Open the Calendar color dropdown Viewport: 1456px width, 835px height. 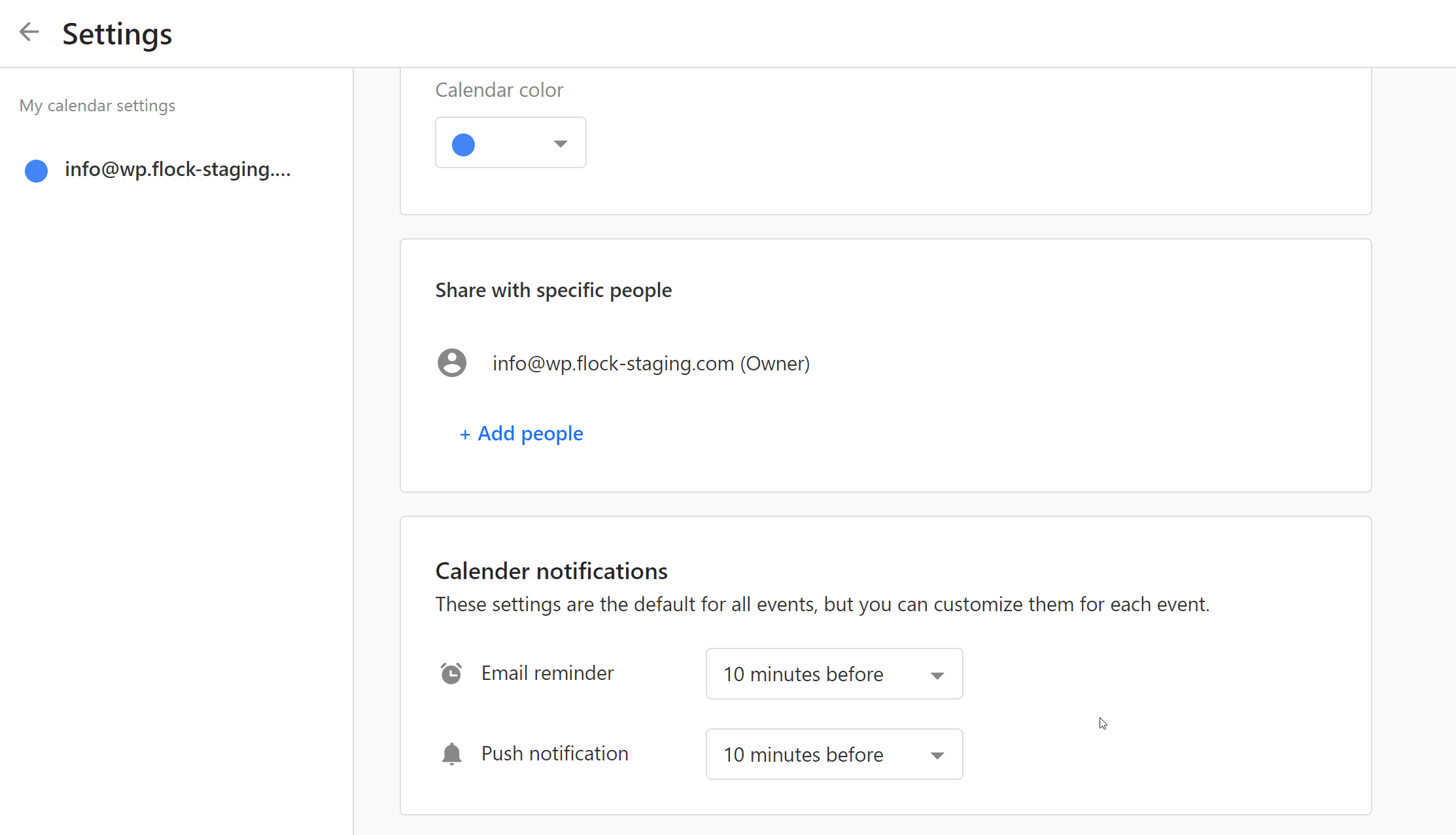coord(510,143)
